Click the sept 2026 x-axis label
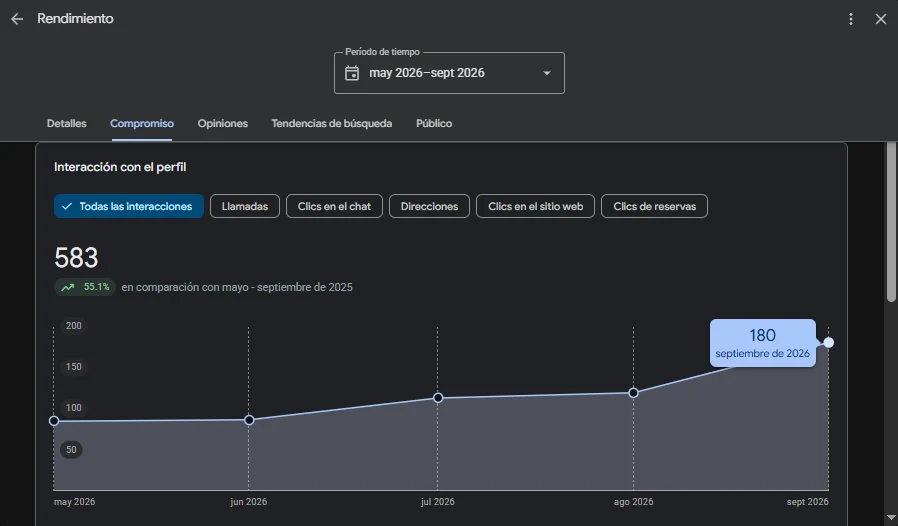Viewport: 898px width, 526px height. (808, 502)
